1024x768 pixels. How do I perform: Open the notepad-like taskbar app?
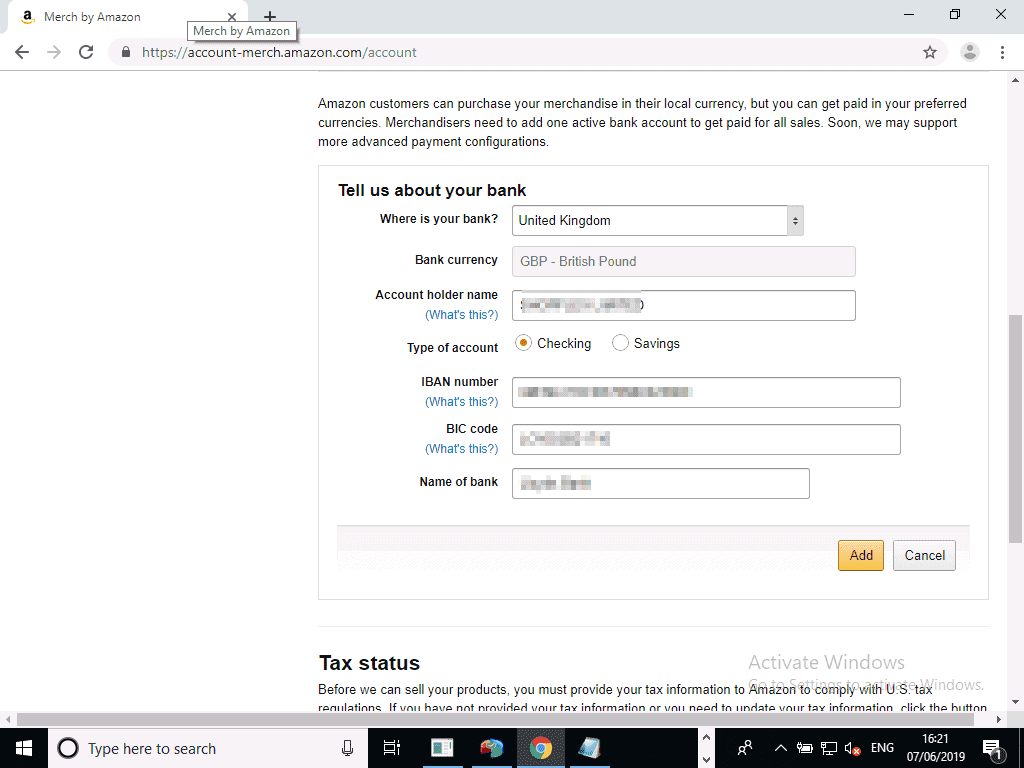coord(590,748)
